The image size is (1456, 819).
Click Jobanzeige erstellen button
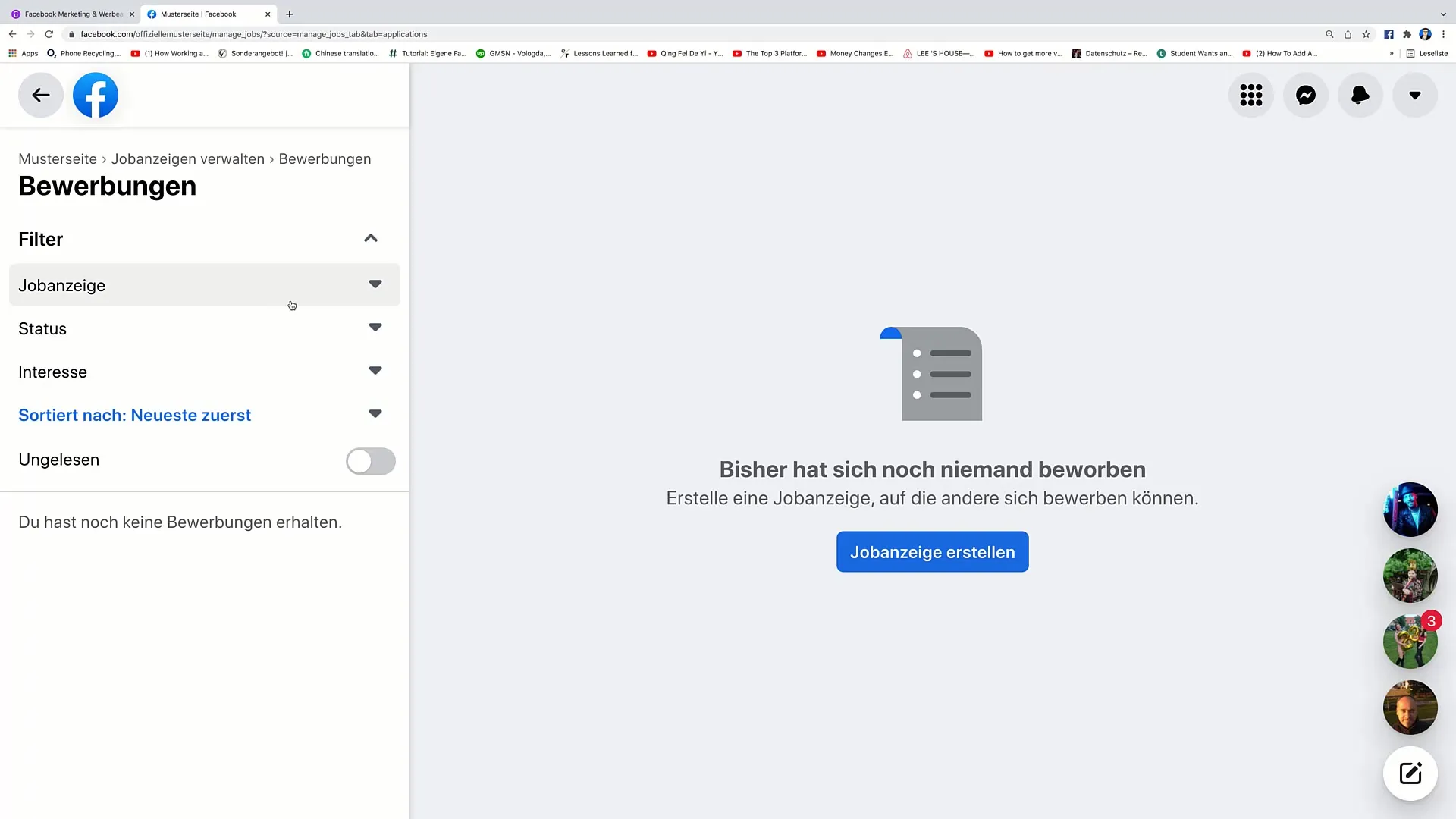932,552
